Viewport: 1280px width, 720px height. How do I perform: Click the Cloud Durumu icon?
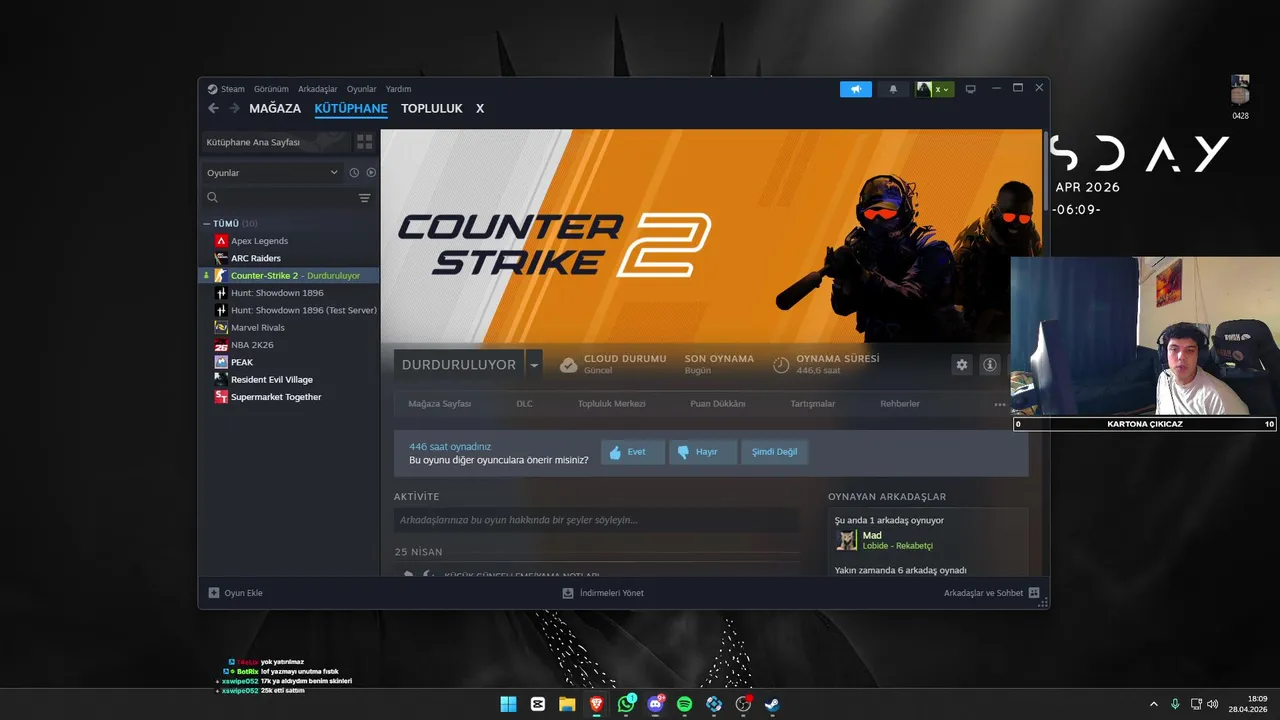click(x=568, y=365)
